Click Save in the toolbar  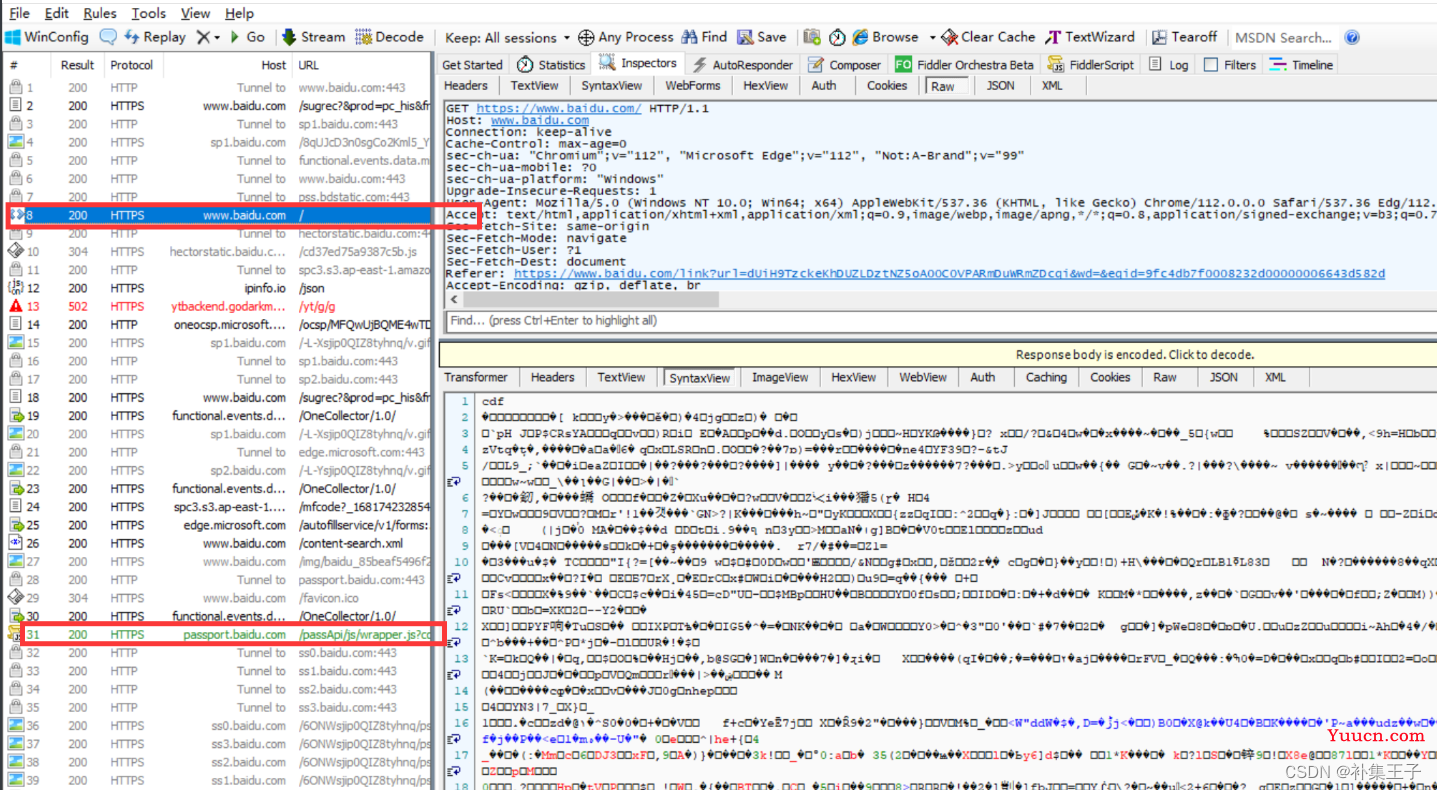pos(762,37)
